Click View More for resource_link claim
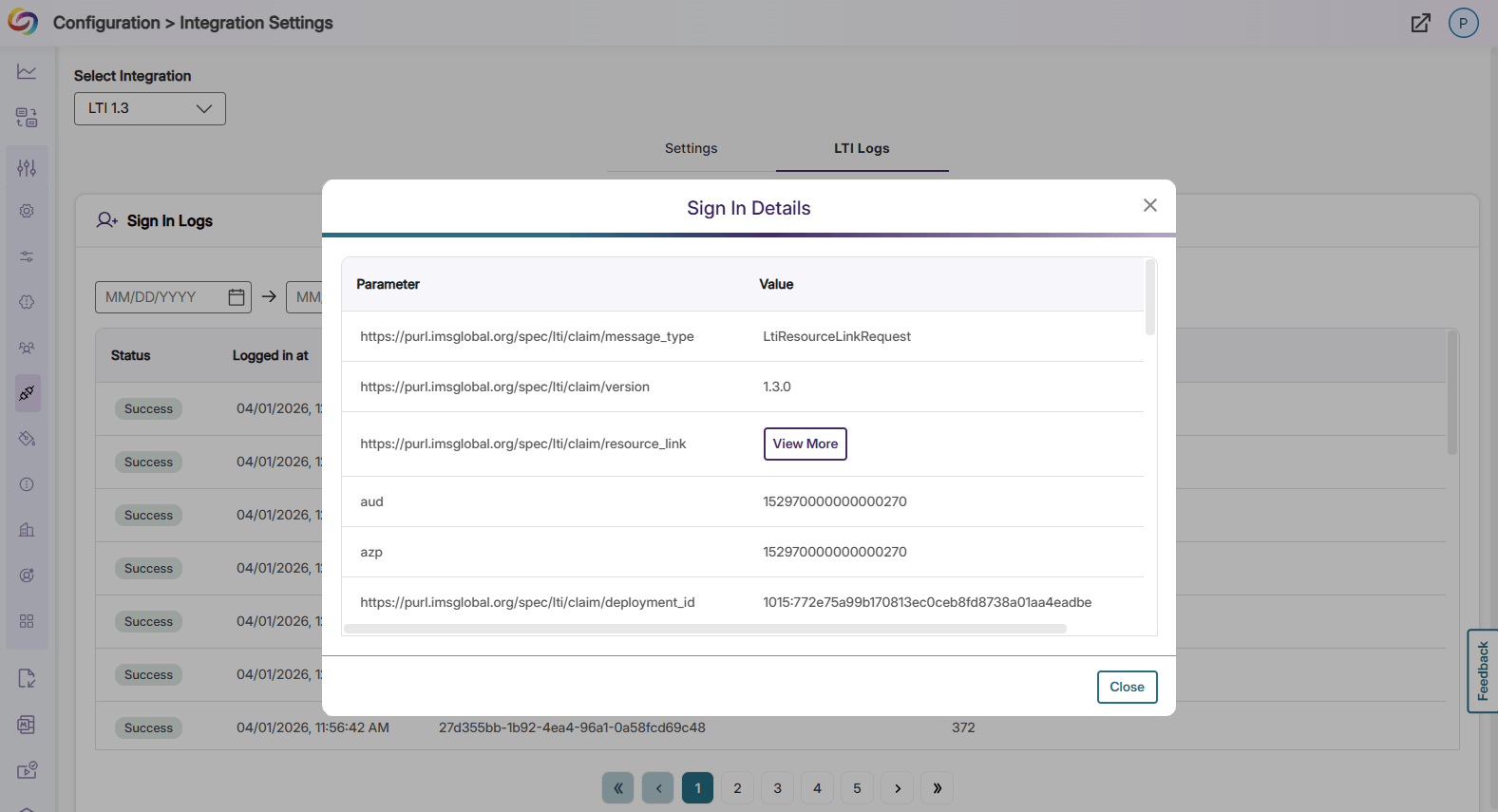 coord(806,444)
